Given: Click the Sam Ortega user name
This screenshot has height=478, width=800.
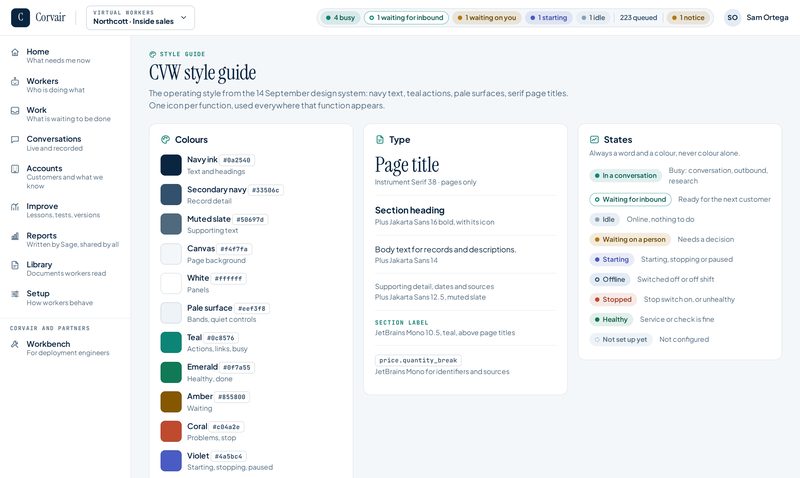Looking at the screenshot, I should pyautogui.click(x=767, y=17).
